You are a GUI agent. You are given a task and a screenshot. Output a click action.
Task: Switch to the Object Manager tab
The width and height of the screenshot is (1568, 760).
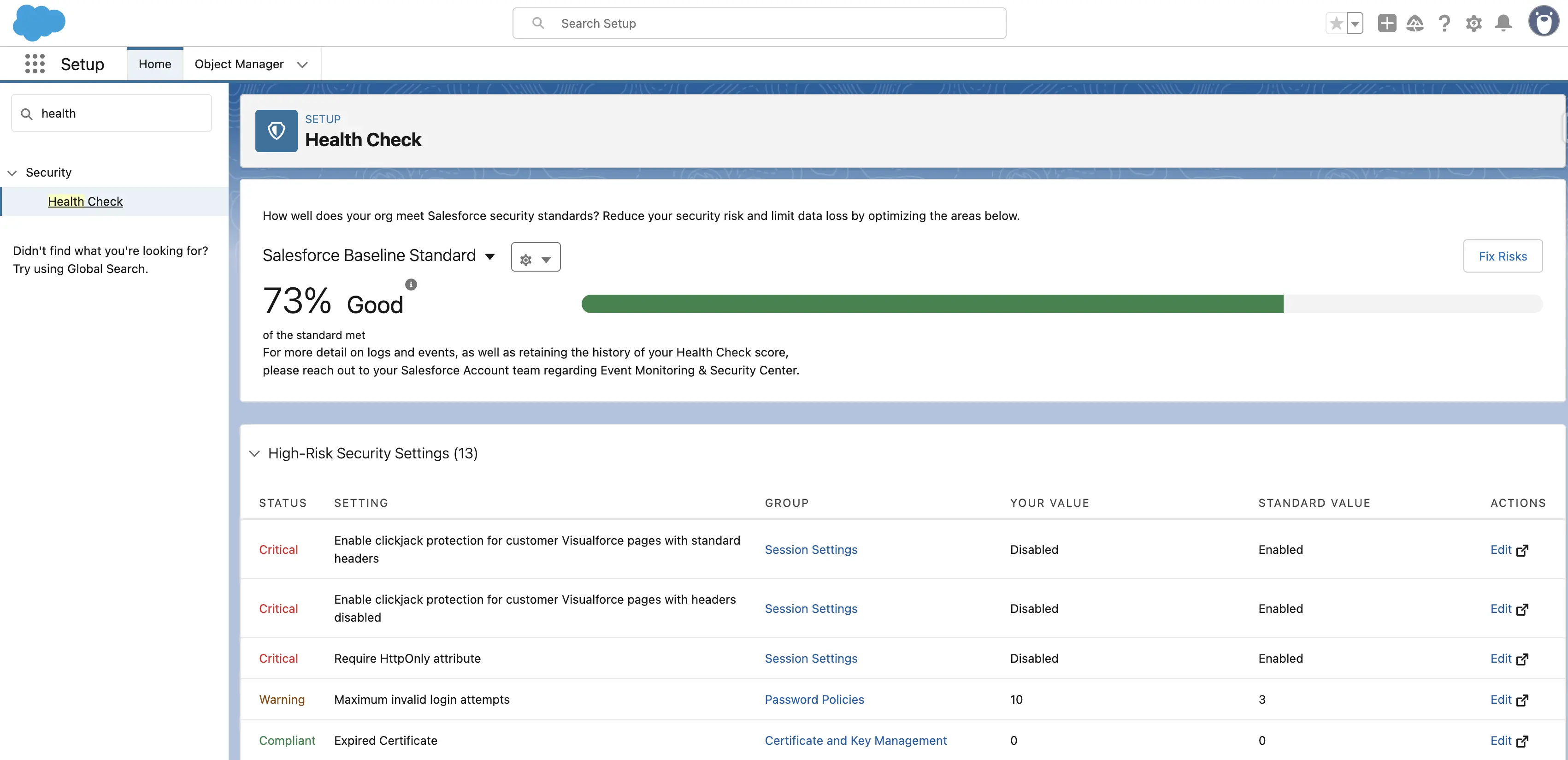tap(239, 64)
